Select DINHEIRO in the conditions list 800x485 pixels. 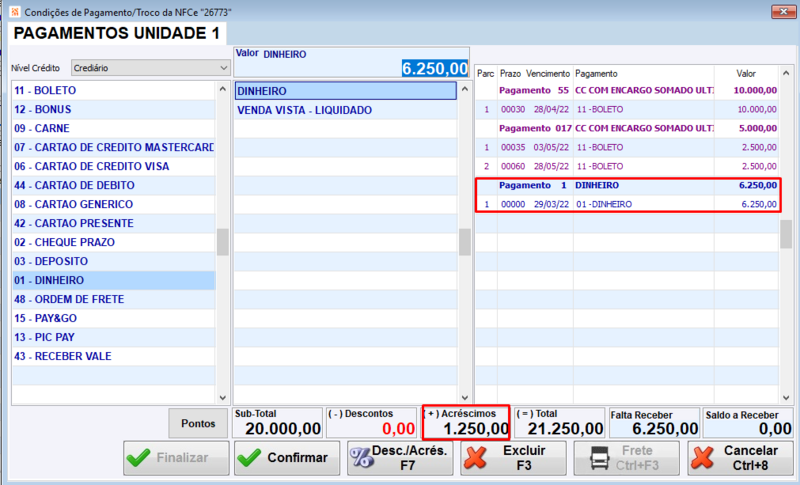coord(345,91)
